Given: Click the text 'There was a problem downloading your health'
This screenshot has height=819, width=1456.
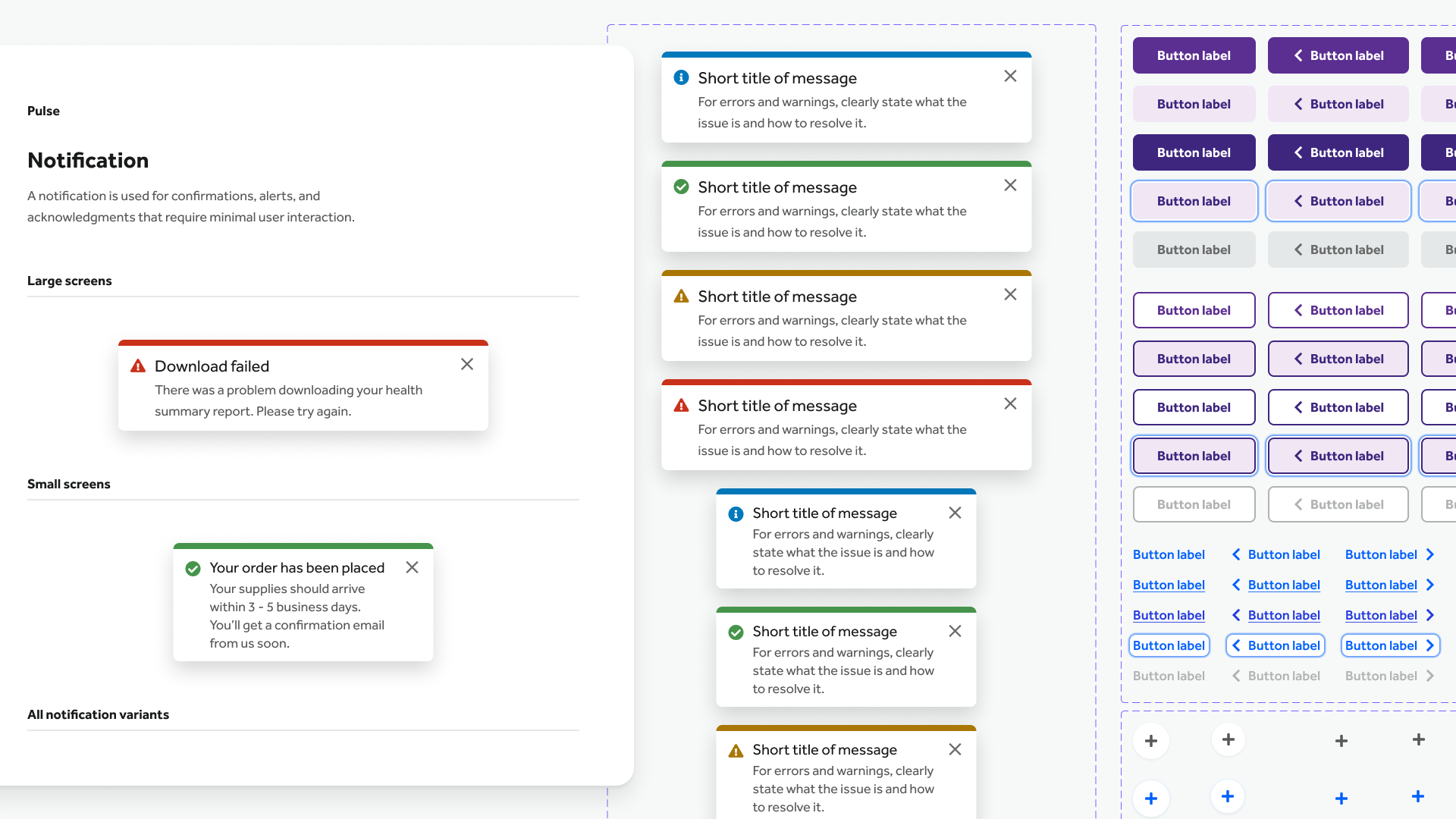Looking at the screenshot, I should pos(289,390).
